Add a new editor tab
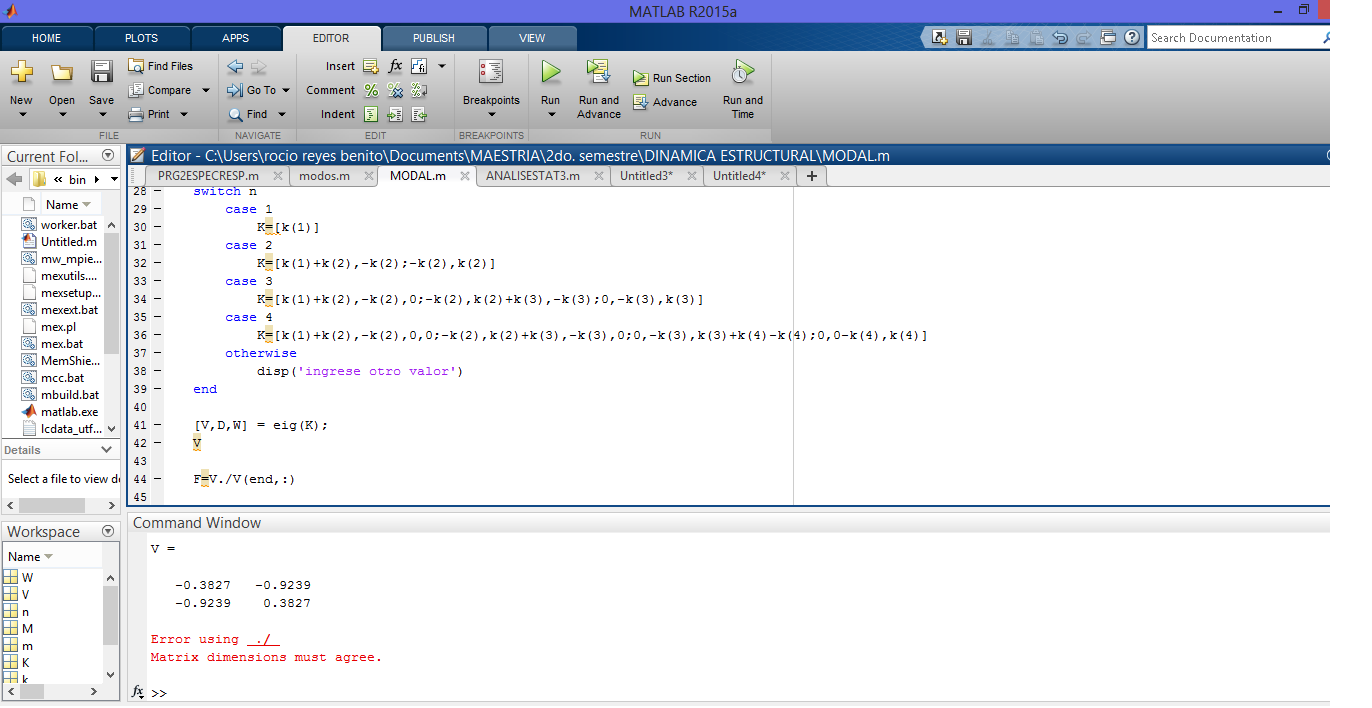The width and height of the screenshot is (1372, 708). [811, 176]
